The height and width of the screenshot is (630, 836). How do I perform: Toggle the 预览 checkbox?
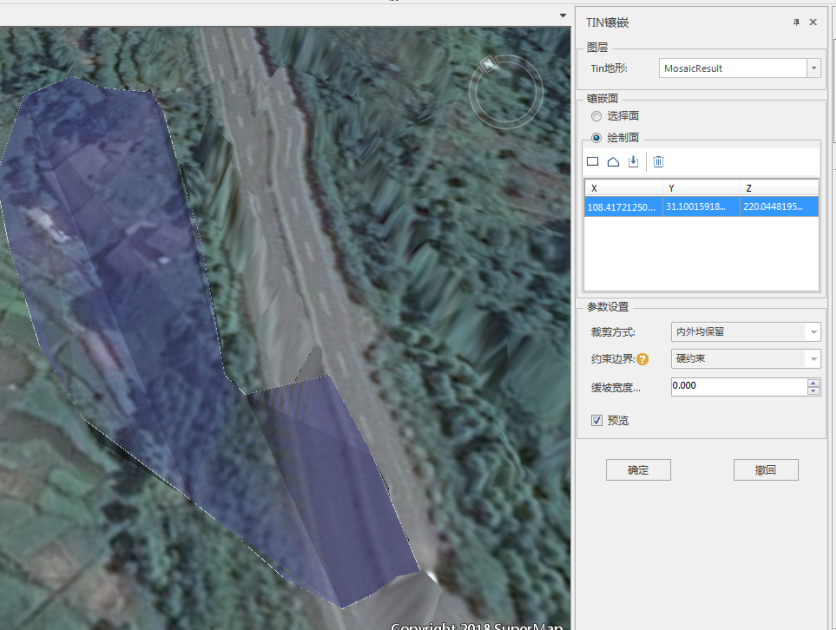pyautogui.click(x=597, y=421)
